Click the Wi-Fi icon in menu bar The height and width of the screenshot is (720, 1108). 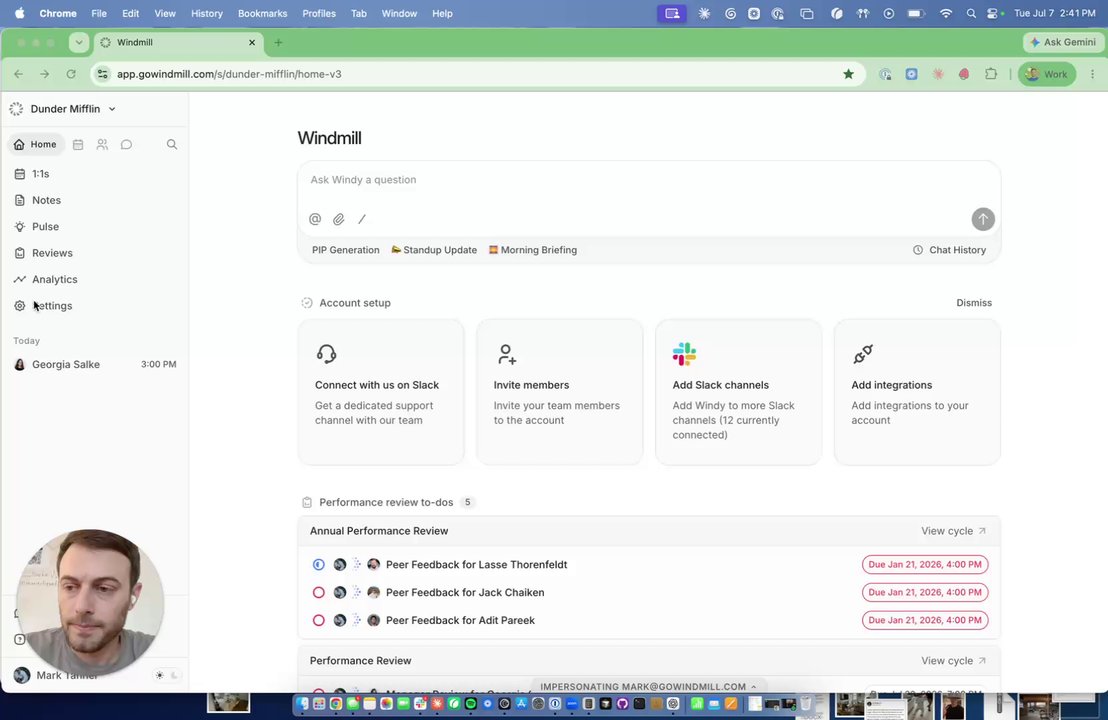[x=945, y=13]
